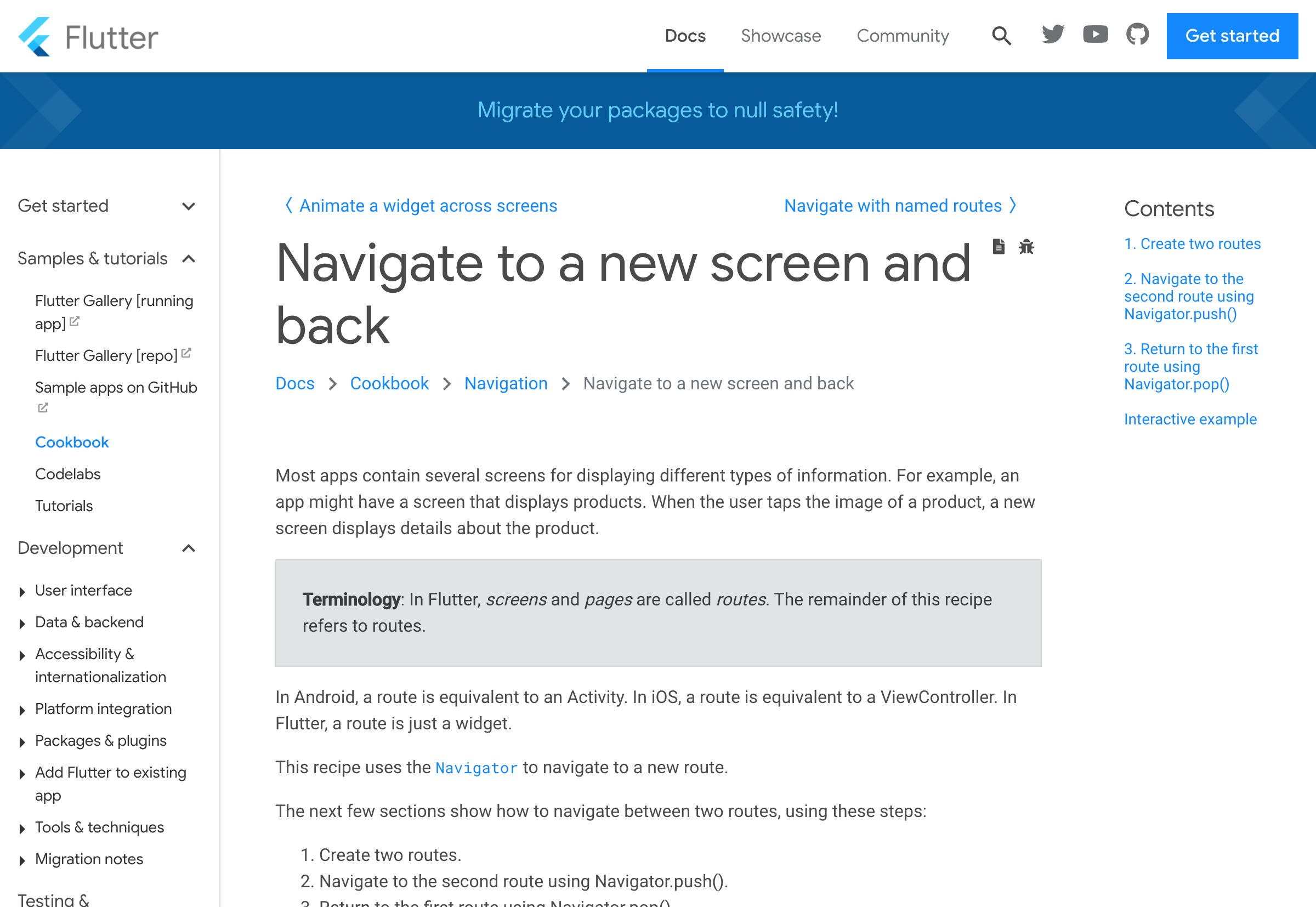Click the Codelabs sidebar item
This screenshot has height=907, width=1316.
(x=69, y=474)
